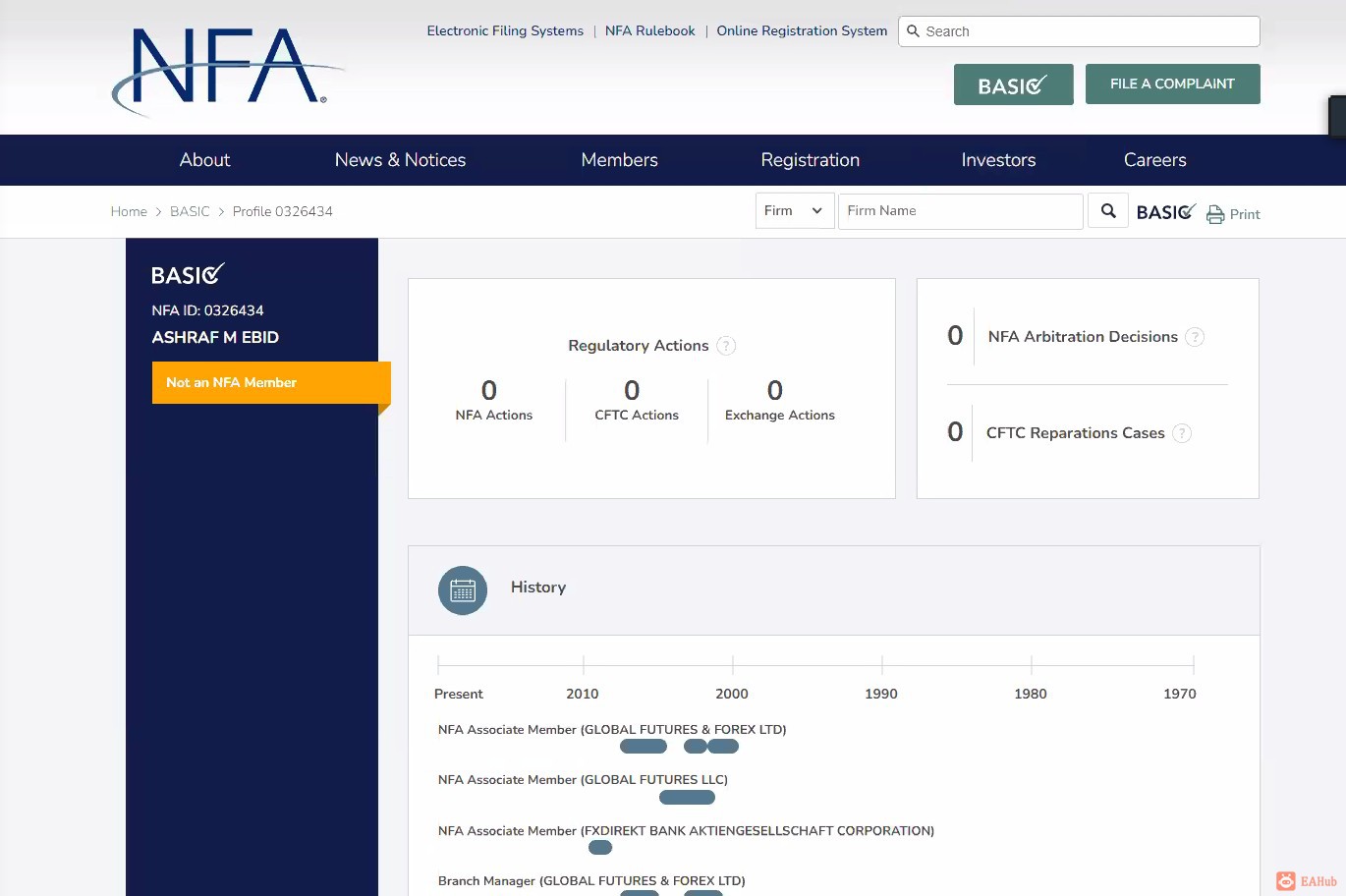This screenshot has width=1346, height=896.
Task: Click the History section heading
Action: pyautogui.click(x=538, y=588)
